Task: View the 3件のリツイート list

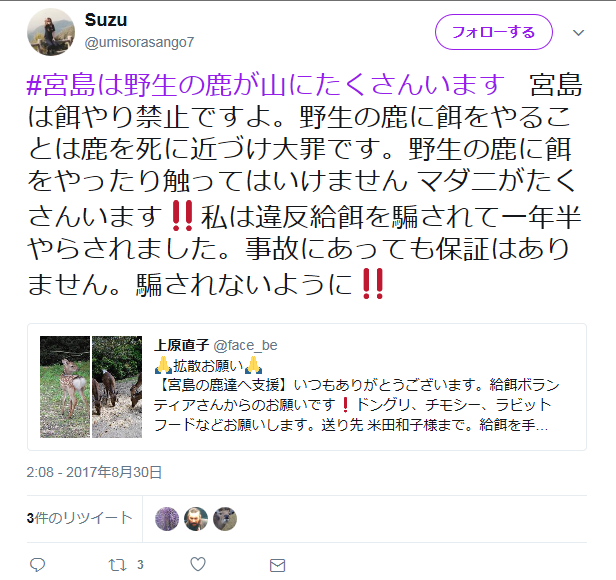Action: [79, 518]
